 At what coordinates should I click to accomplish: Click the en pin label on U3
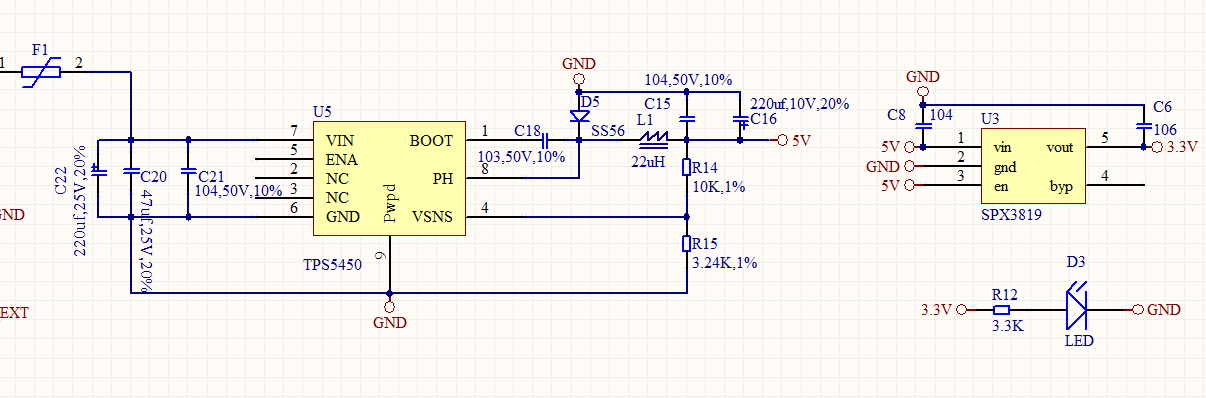click(1001, 186)
